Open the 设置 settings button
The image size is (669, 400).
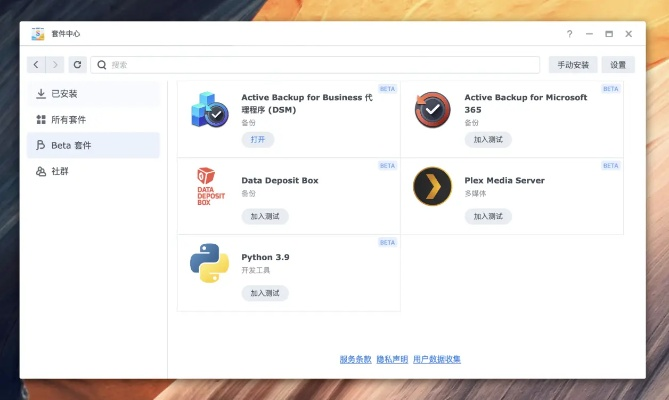(x=618, y=65)
